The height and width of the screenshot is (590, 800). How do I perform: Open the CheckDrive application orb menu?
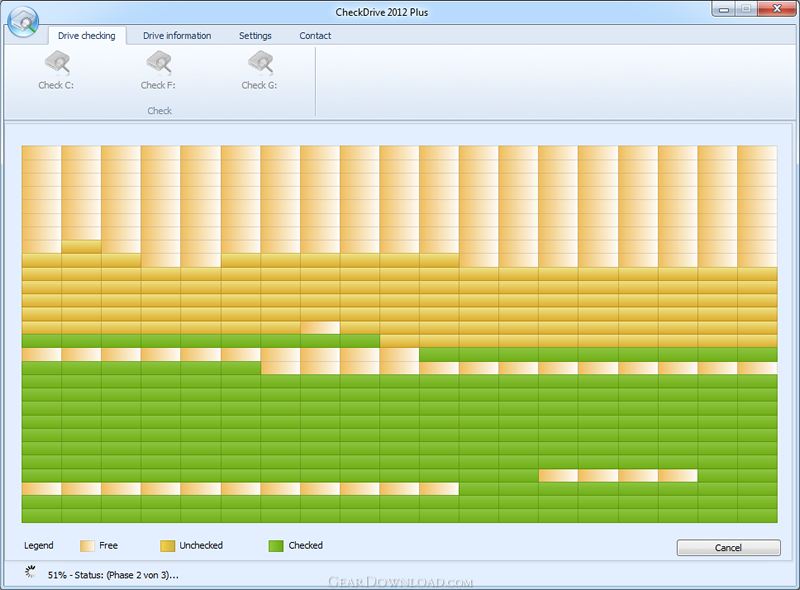pos(23,21)
